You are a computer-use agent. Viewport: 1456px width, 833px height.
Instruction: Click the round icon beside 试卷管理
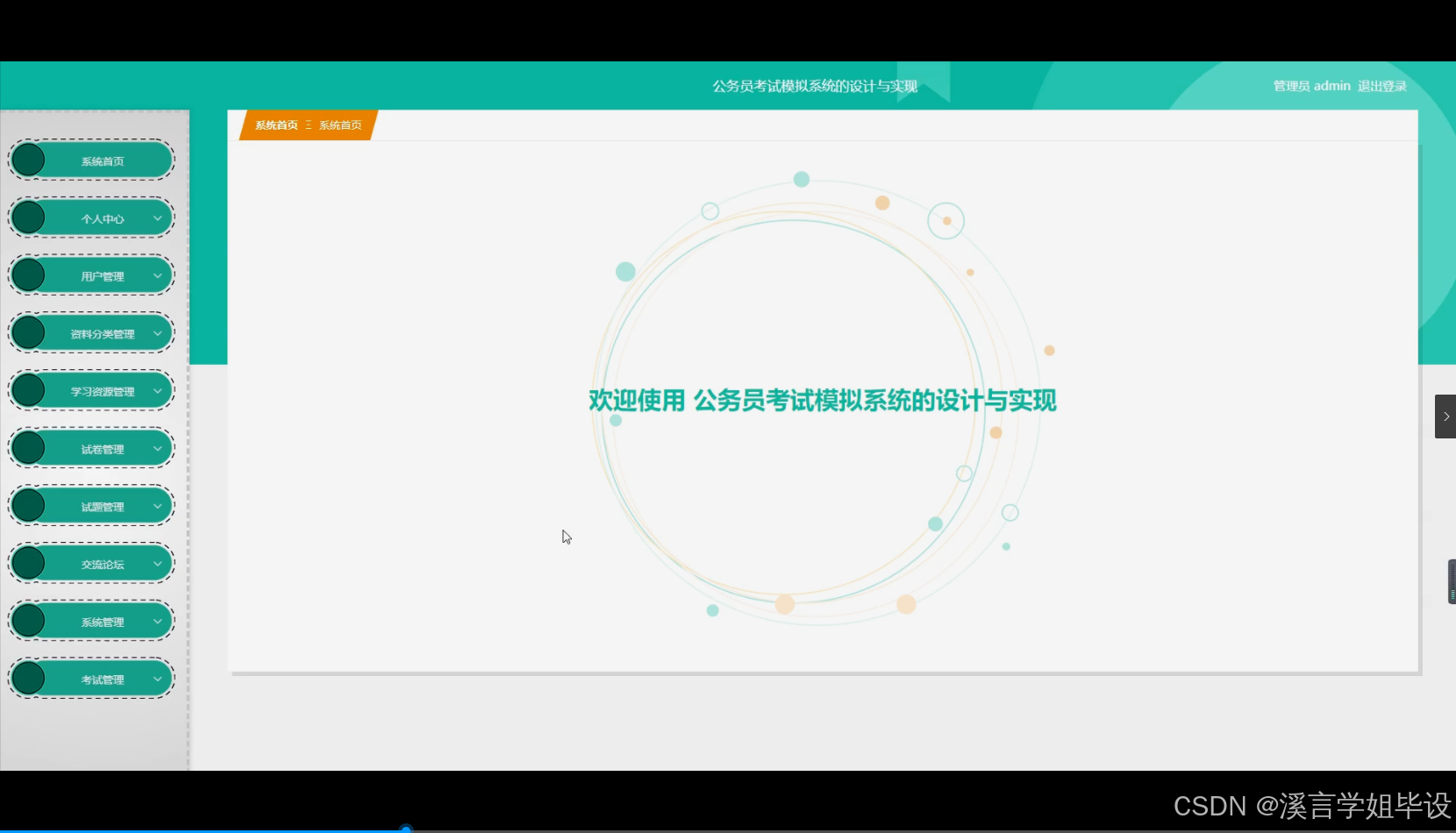(28, 448)
